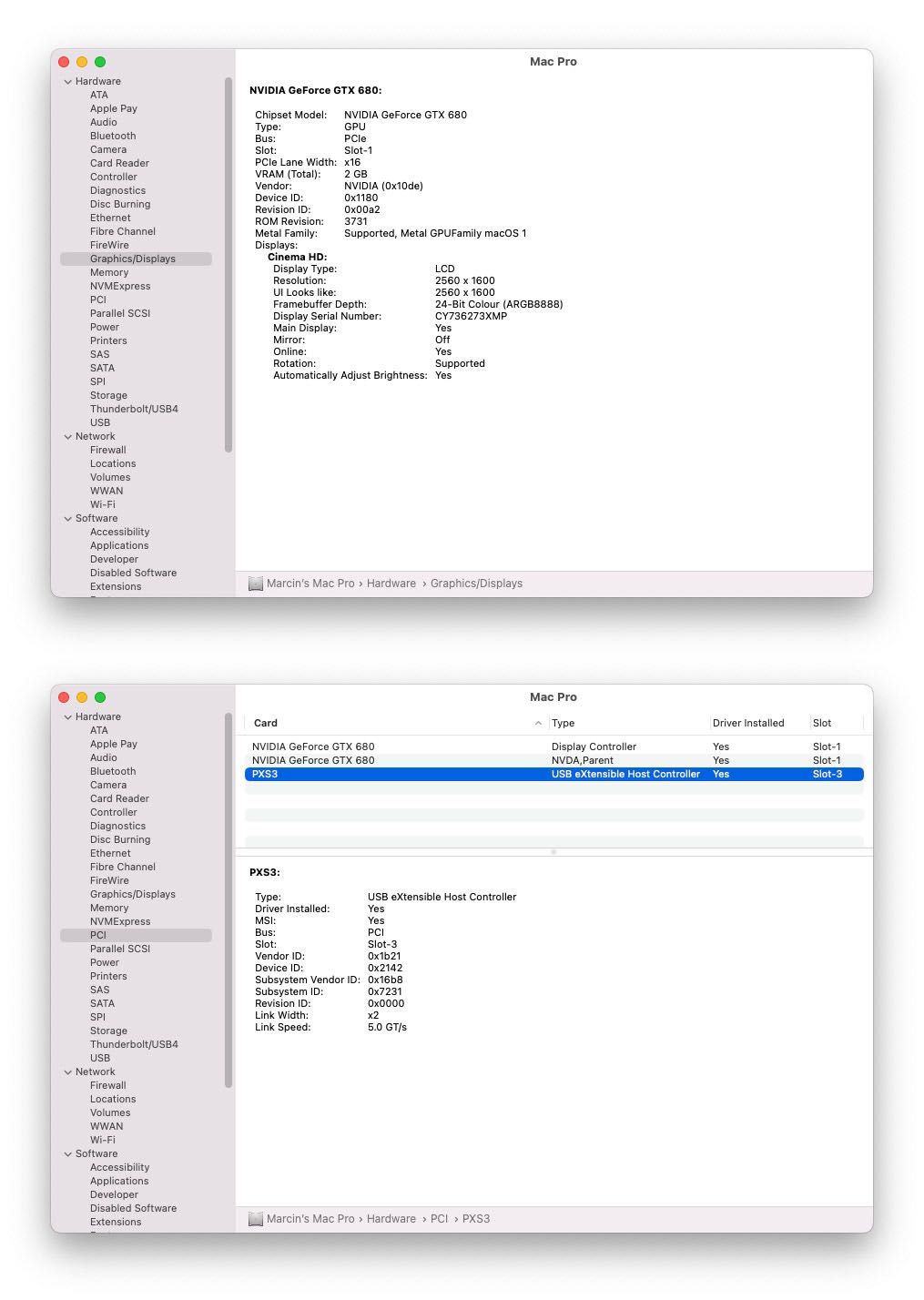Select PXS3 row in PCI card list

pos(553,774)
